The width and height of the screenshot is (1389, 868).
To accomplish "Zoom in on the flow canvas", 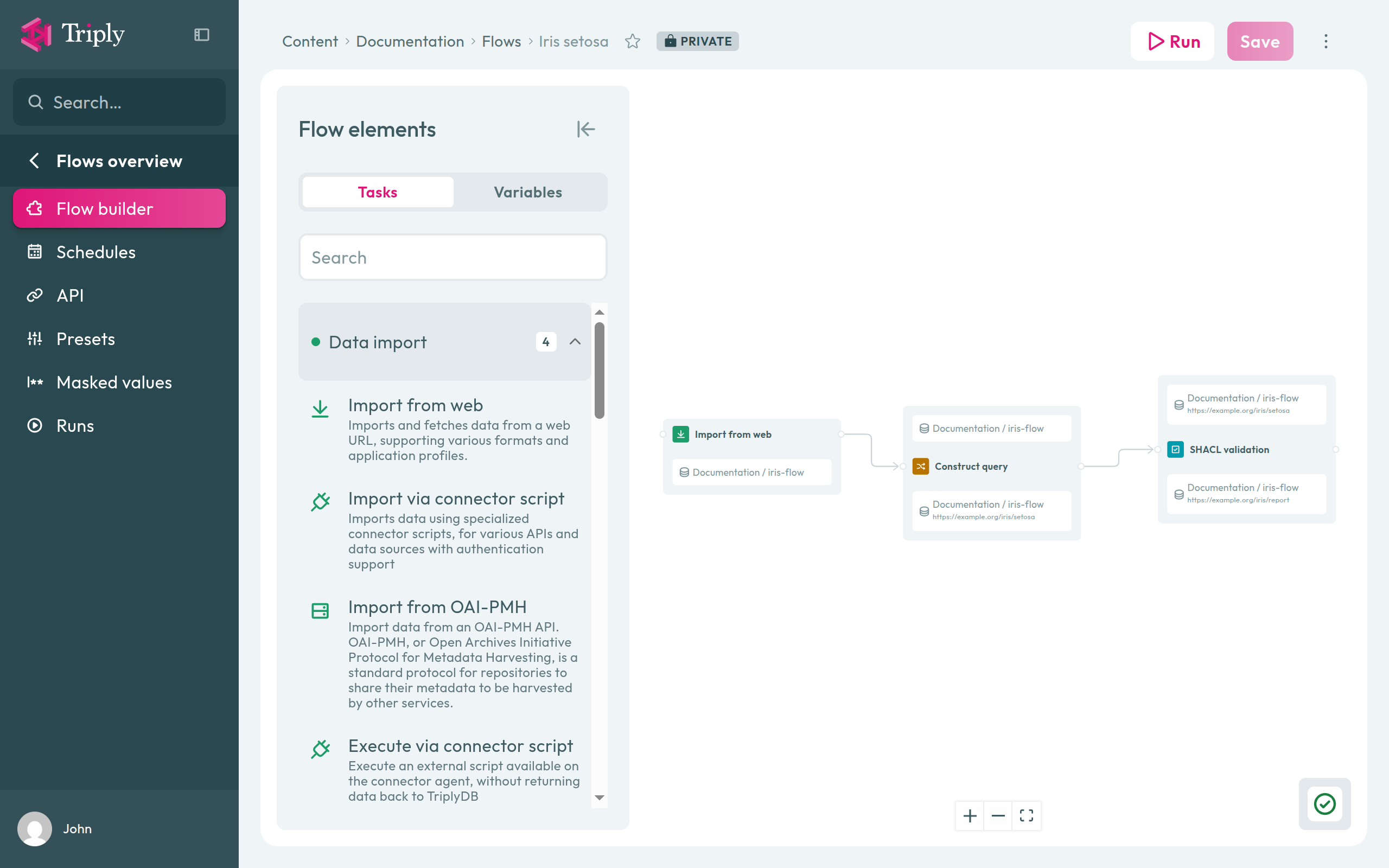I will 970,816.
